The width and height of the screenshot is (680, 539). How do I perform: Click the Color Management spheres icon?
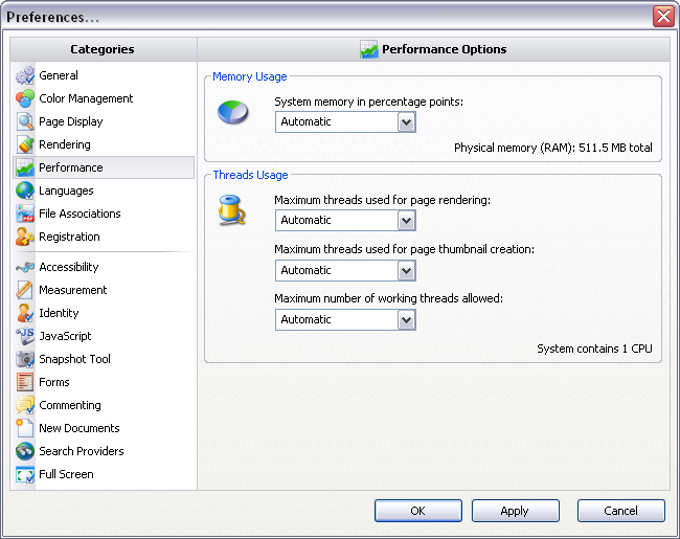[x=25, y=98]
